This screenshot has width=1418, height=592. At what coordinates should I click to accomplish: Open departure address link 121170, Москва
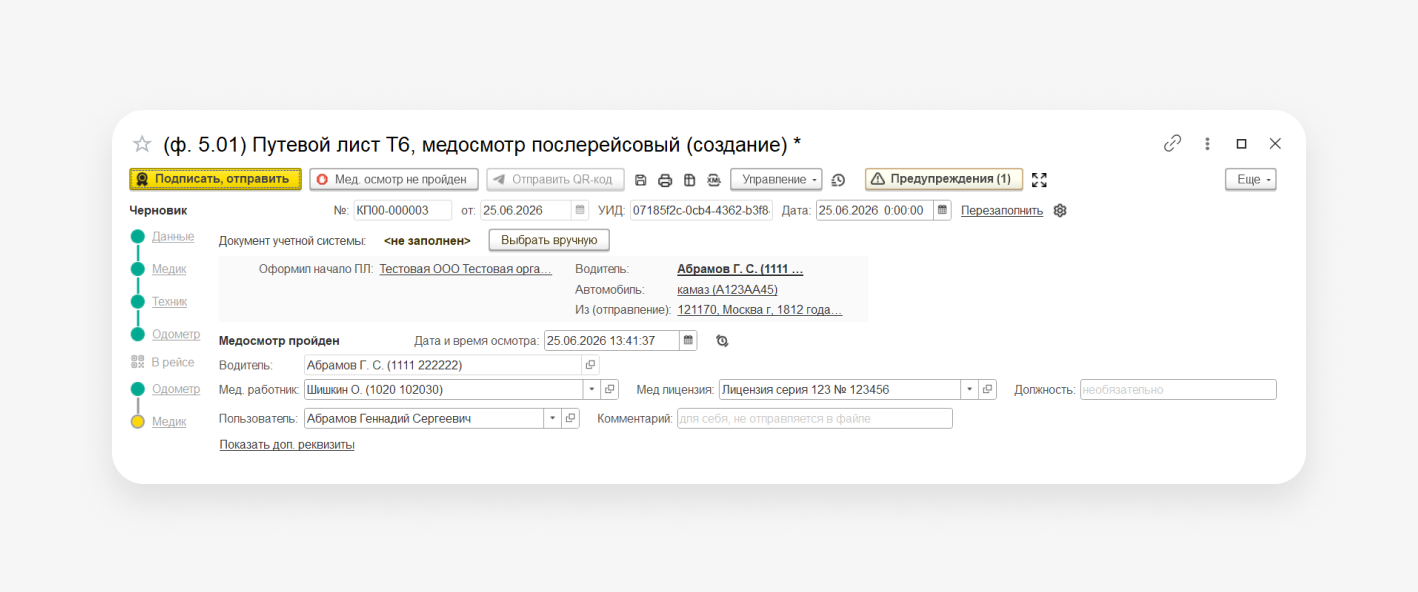coord(760,310)
